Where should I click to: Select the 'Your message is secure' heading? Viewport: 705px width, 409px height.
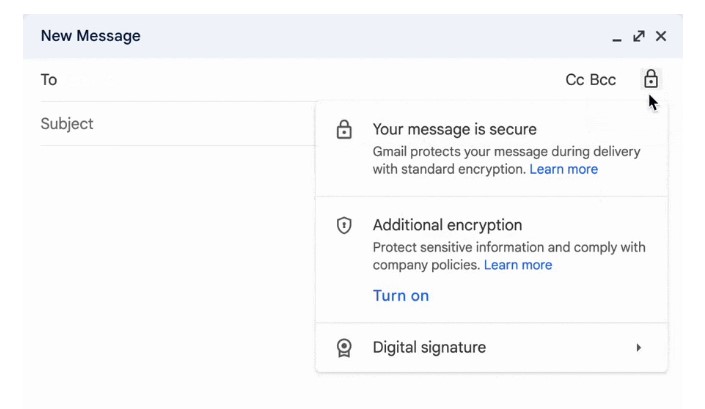pos(455,130)
